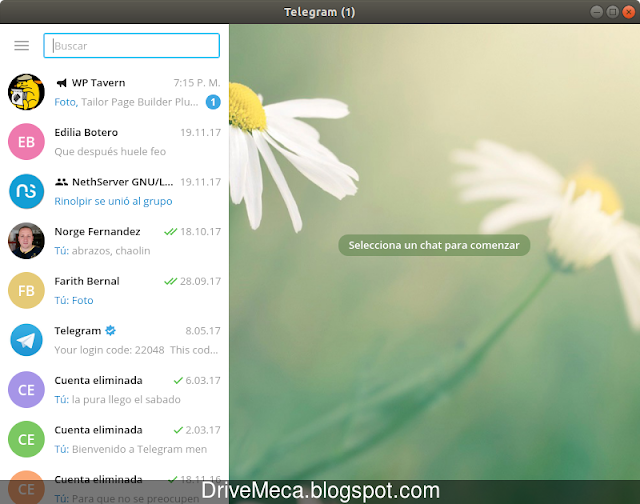Select purple CE avatar dated 6.03.17

[x=27, y=390]
